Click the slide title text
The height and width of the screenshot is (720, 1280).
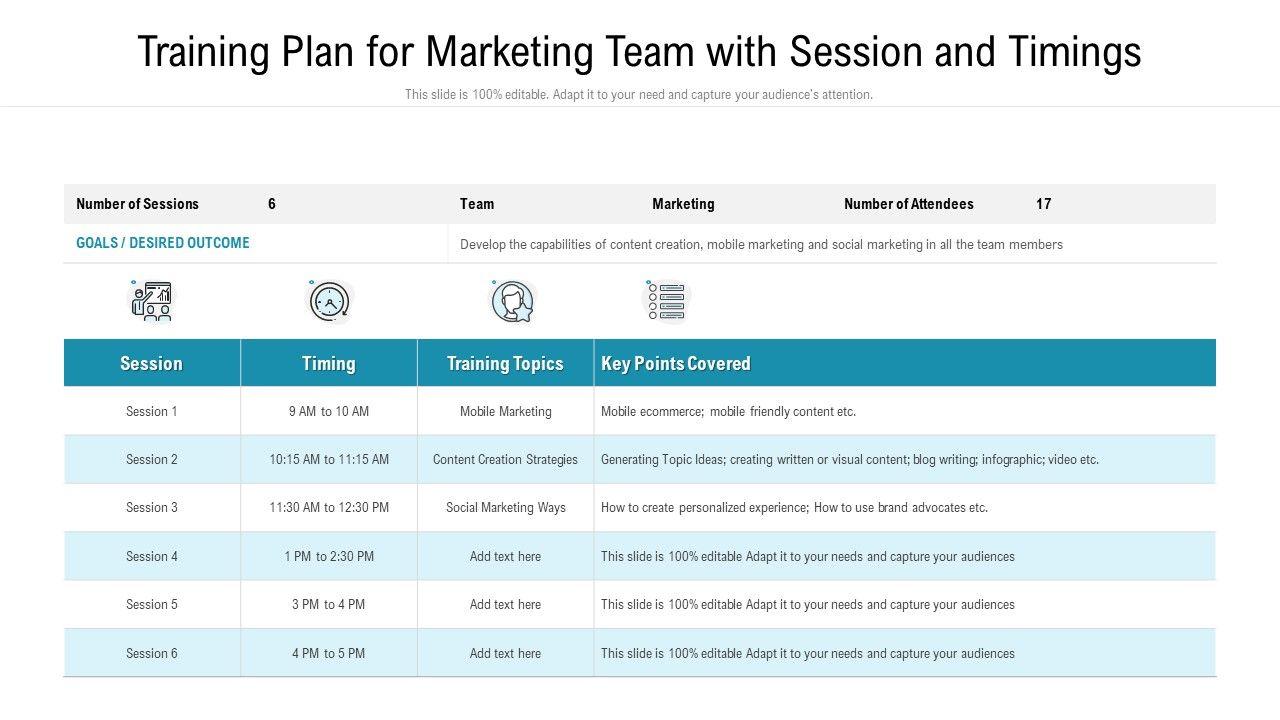[639, 52]
